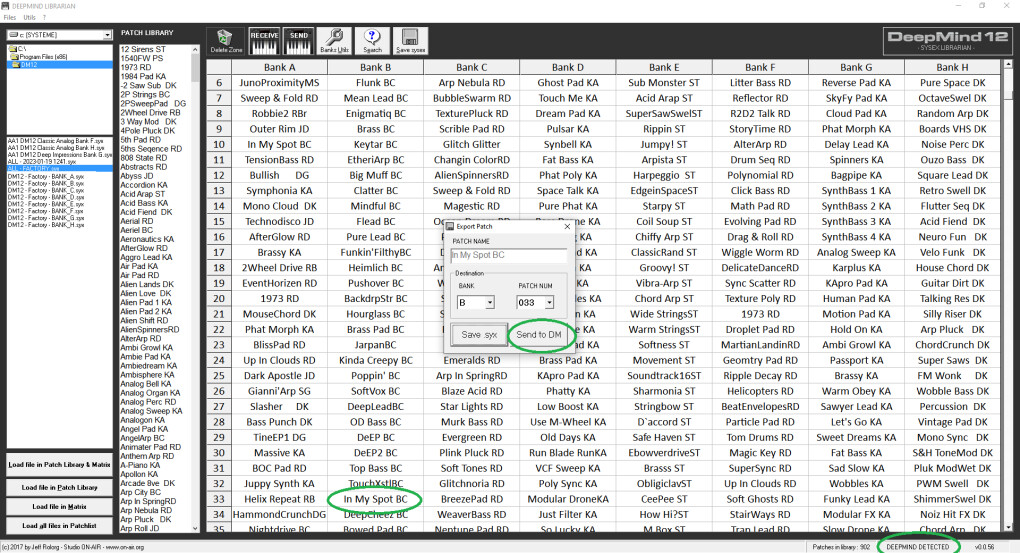
Task: Select Pure Space DK cell
Action: click(x=952, y=83)
